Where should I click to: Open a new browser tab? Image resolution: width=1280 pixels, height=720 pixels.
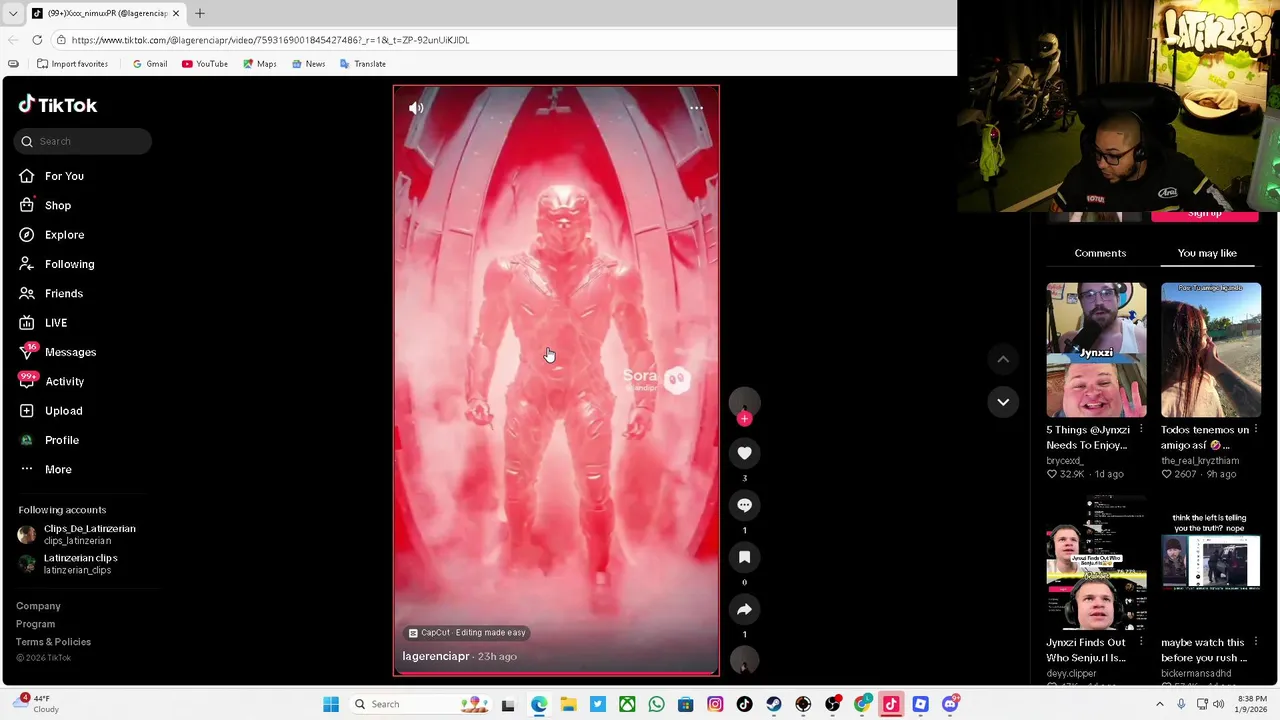pyautogui.click(x=199, y=13)
